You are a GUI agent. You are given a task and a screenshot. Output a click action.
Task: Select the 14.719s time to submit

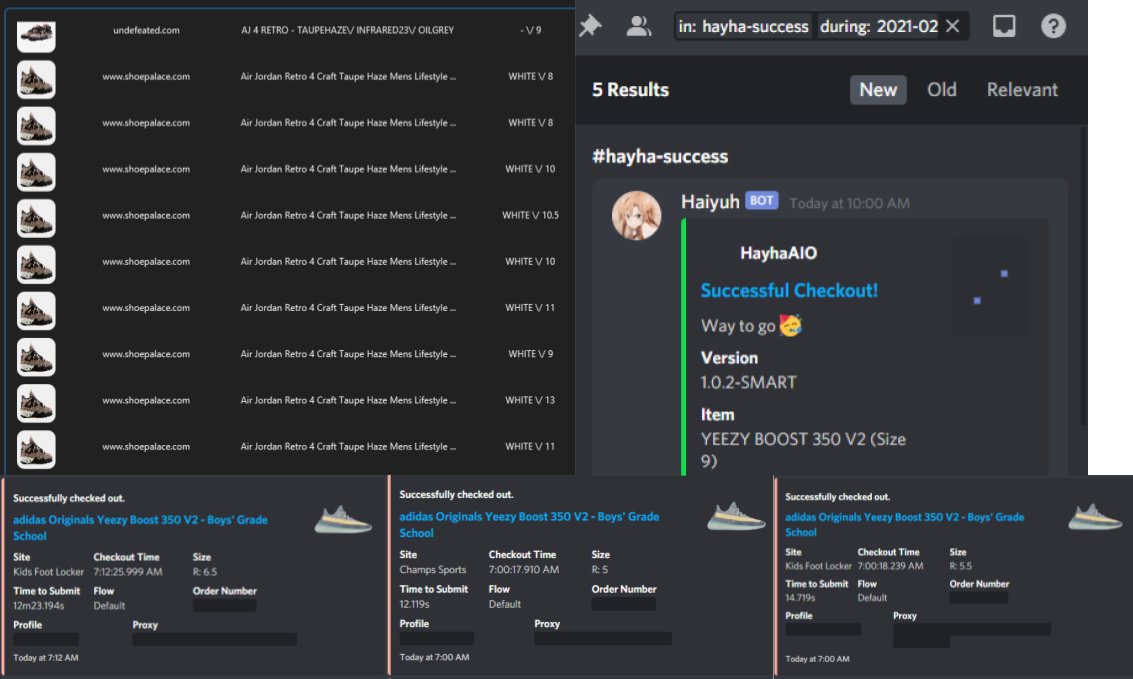[800, 597]
